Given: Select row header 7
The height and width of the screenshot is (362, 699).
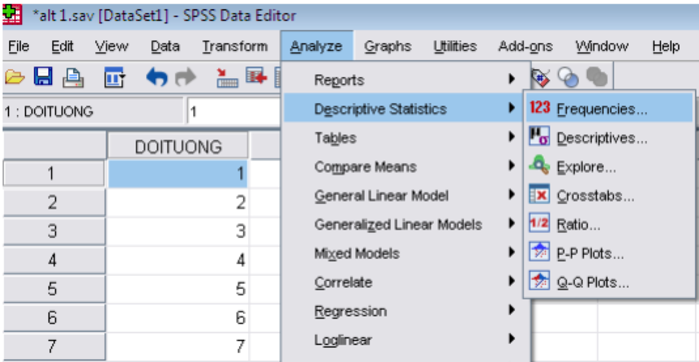Looking at the screenshot, I should (54, 346).
